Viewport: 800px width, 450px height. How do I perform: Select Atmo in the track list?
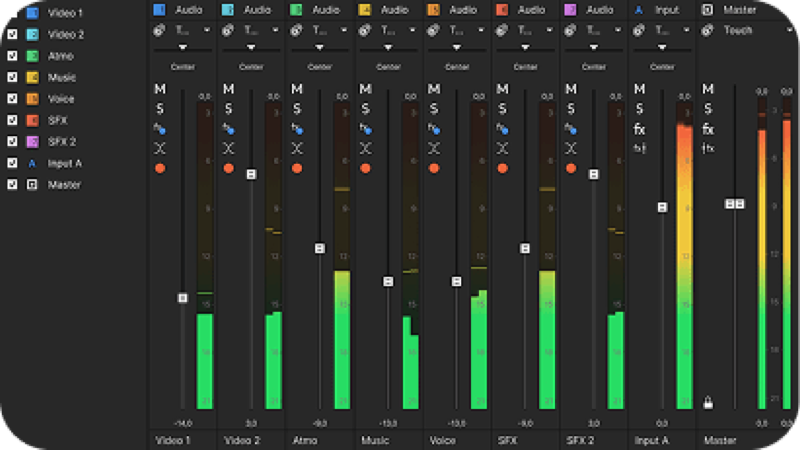pos(61,56)
